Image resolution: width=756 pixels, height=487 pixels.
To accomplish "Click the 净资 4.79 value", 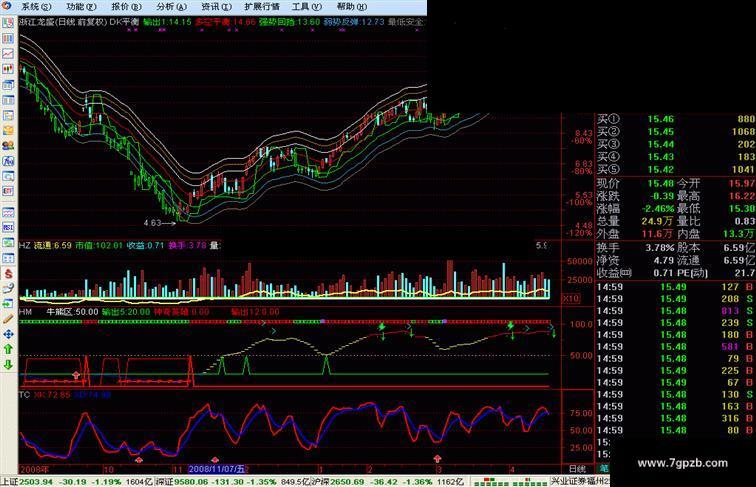I will click(x=663, y=260).
